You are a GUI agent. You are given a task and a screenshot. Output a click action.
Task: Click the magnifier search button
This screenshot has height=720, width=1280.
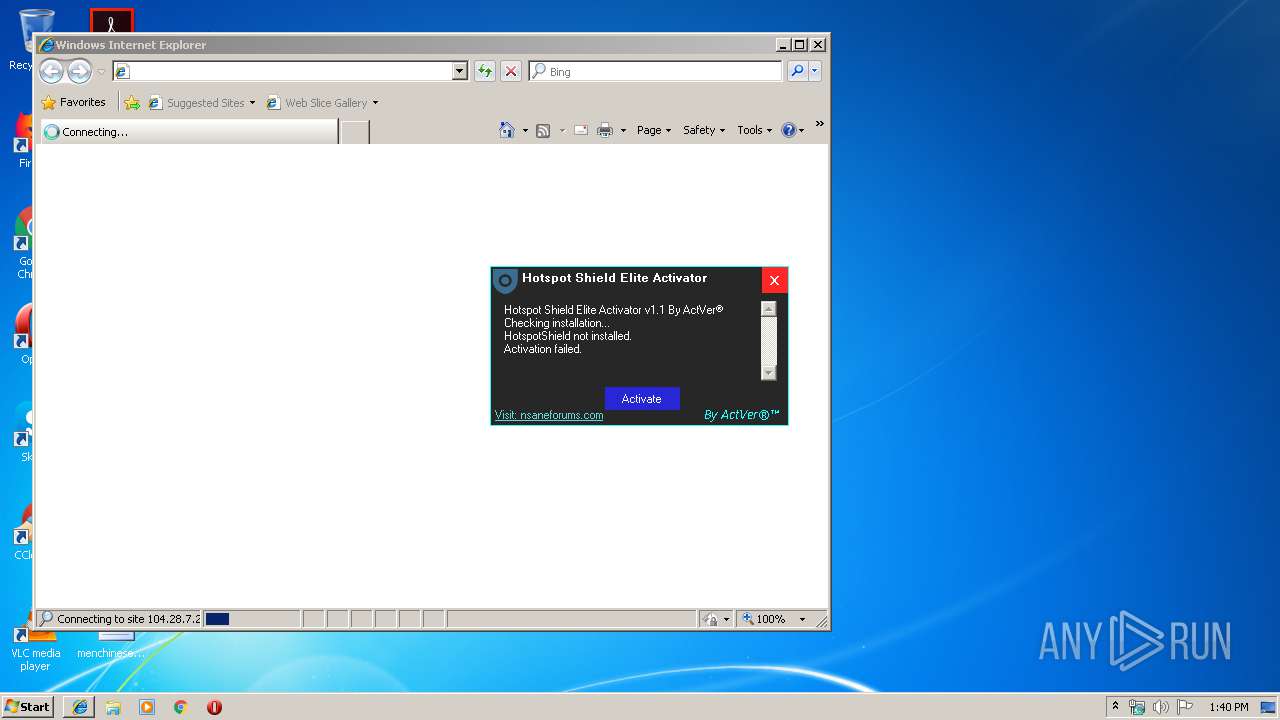(797, 71)
